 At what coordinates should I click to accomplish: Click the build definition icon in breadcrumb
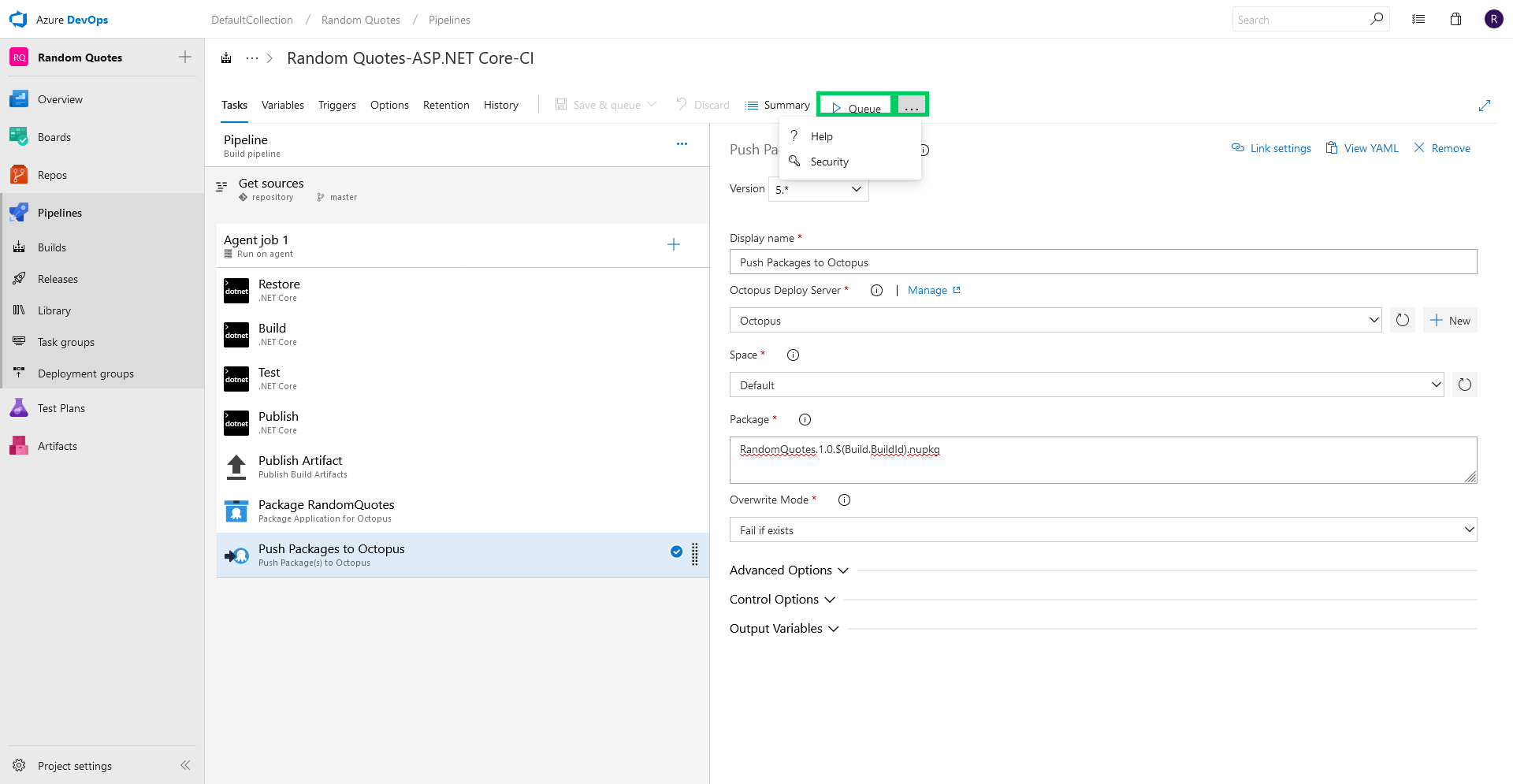[x=226, y=58]
